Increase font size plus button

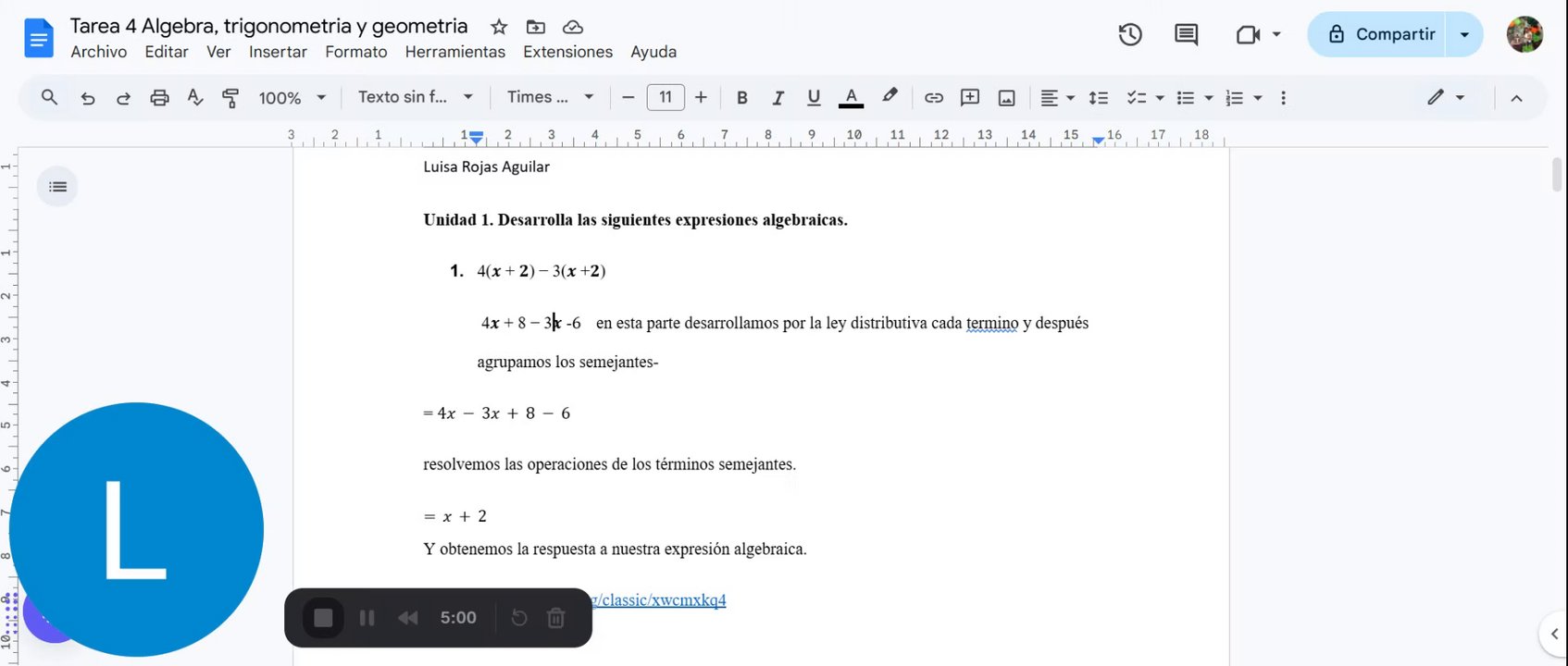click(701, 98)
